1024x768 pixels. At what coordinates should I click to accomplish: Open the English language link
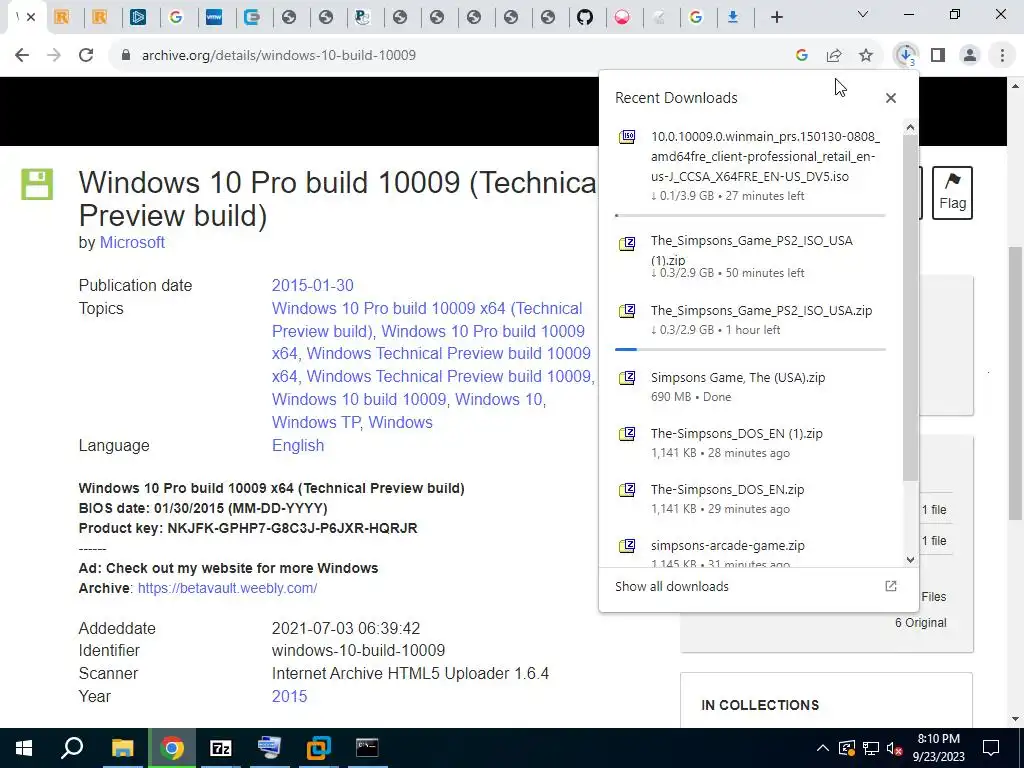pyautogui.click(x=298, y=445)
